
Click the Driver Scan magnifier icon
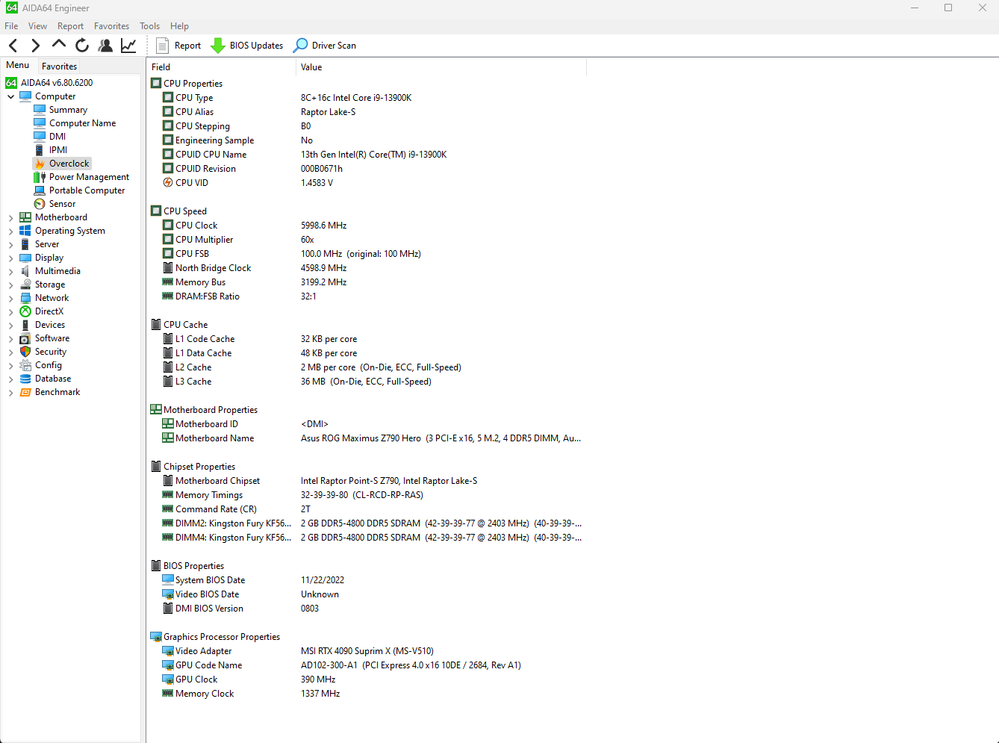tap(300, 45)
